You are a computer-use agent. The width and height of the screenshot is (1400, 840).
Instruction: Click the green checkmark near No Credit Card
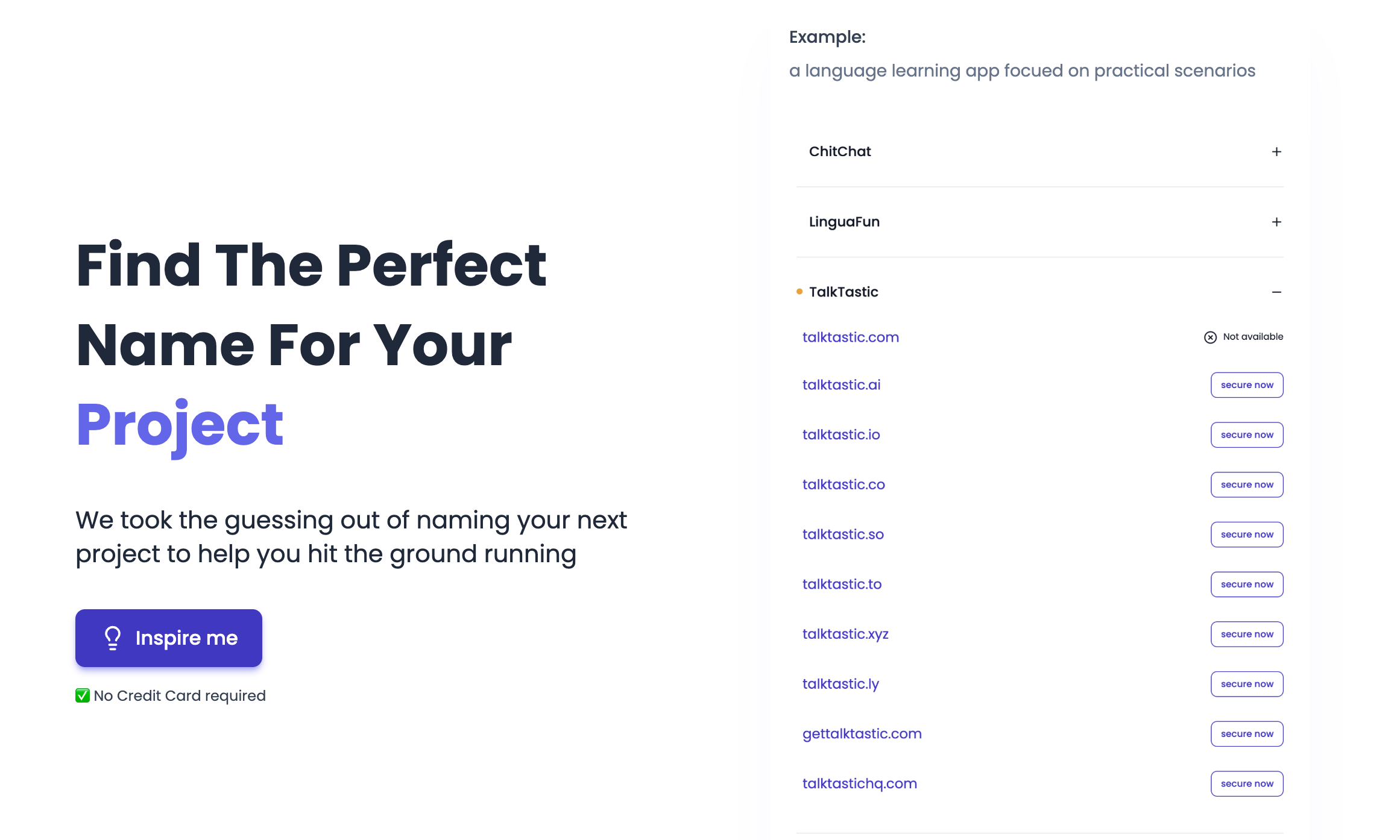(83, 695)
